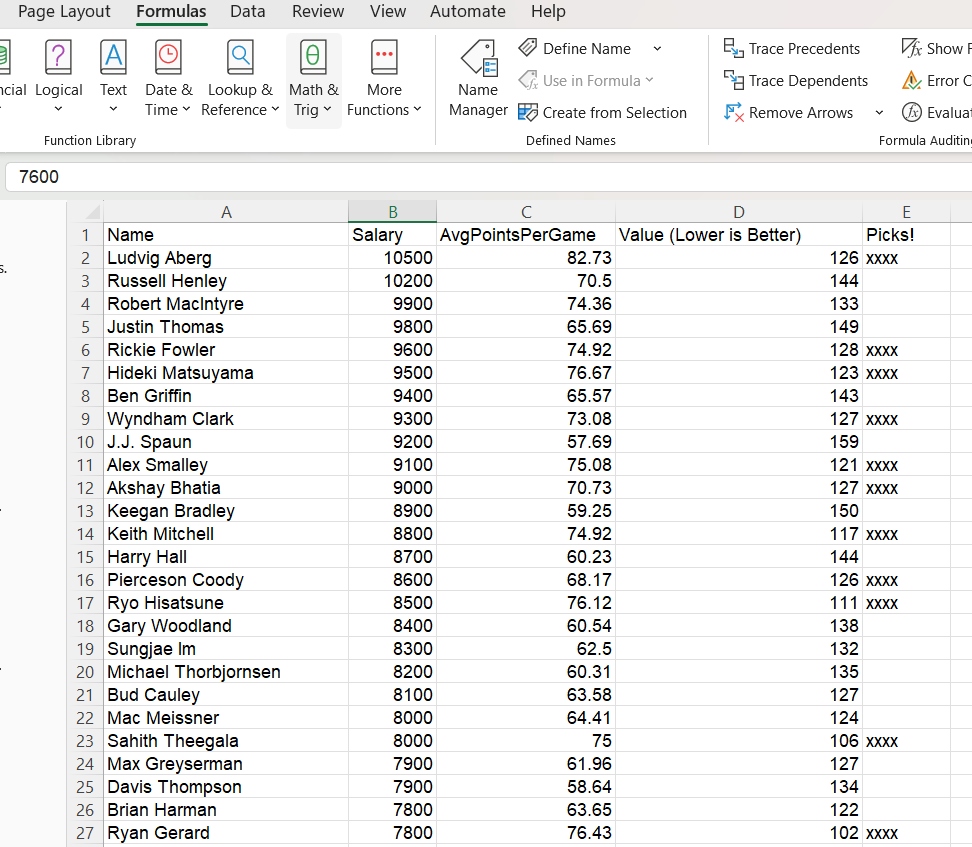
Task: Expand the Logical dropdown chevron
Action: point(58,109)
